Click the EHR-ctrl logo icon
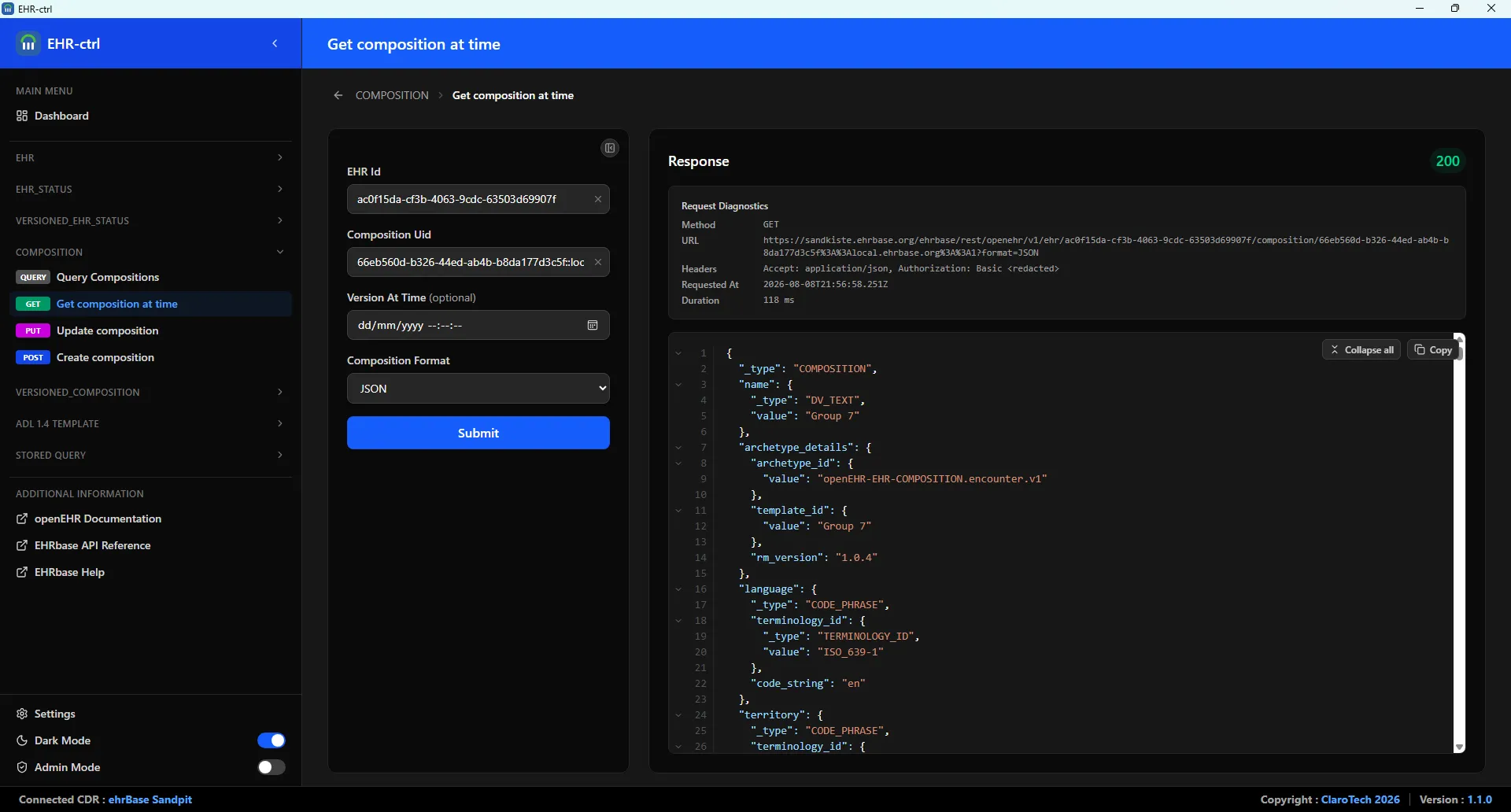Viewport: 1511px width, 812px height. pos(28,43)
